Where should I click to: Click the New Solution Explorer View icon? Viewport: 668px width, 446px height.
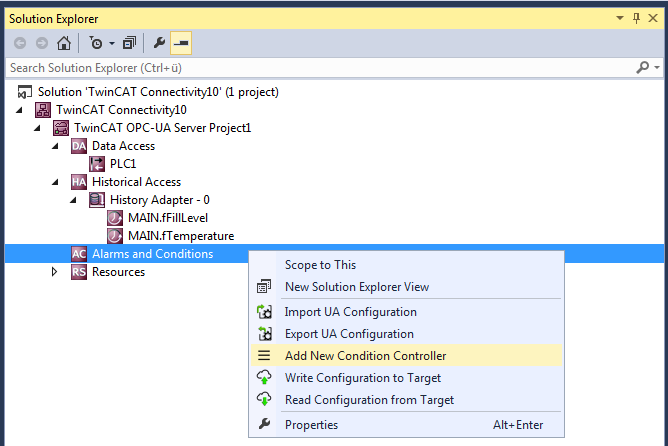tap(264, 287)
